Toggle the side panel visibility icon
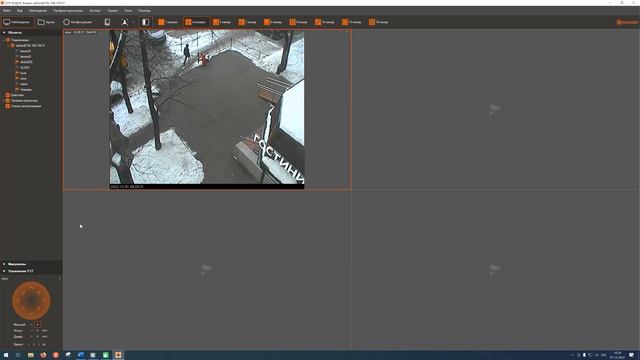Viewport: 640px width, 360px height. click(x=146, y=22)
